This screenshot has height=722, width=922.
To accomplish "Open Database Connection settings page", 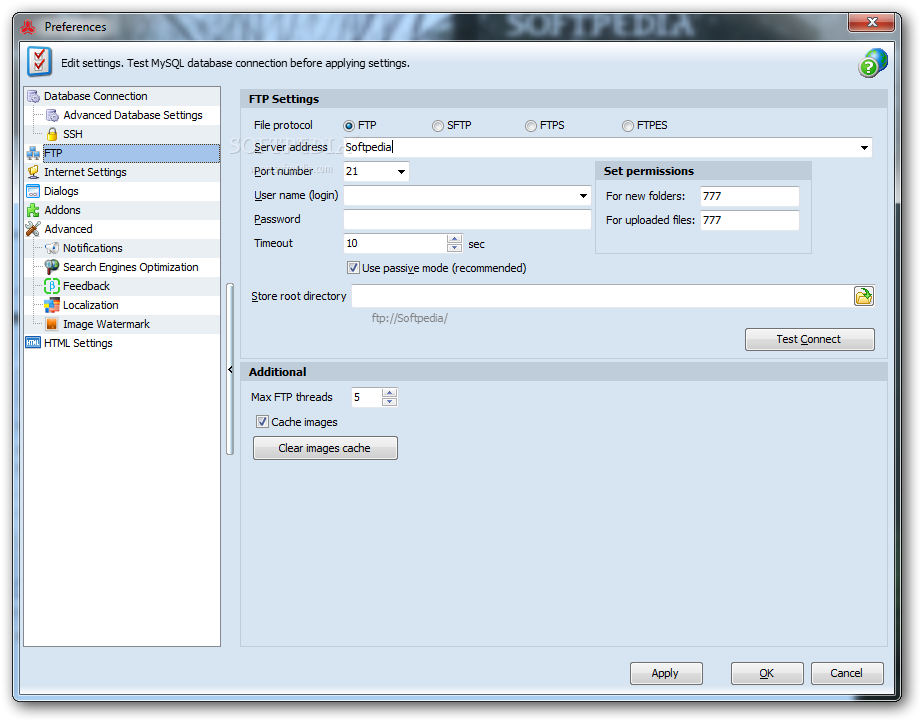I will pos(95,96).
